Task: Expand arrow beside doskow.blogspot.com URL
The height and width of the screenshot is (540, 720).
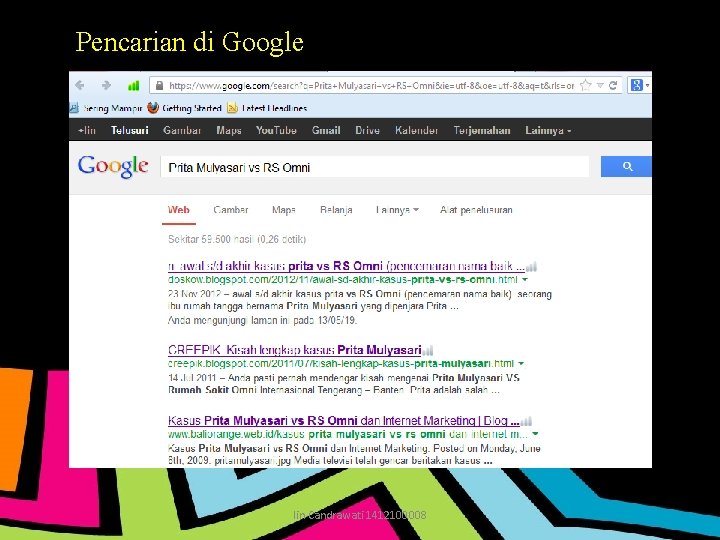Action: pos(525,280)
